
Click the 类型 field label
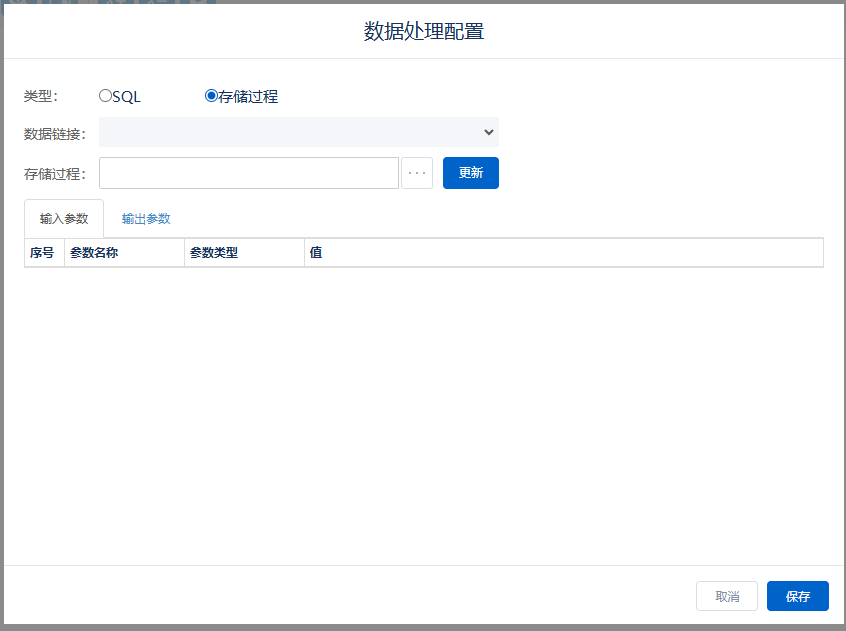pos(41,97)
